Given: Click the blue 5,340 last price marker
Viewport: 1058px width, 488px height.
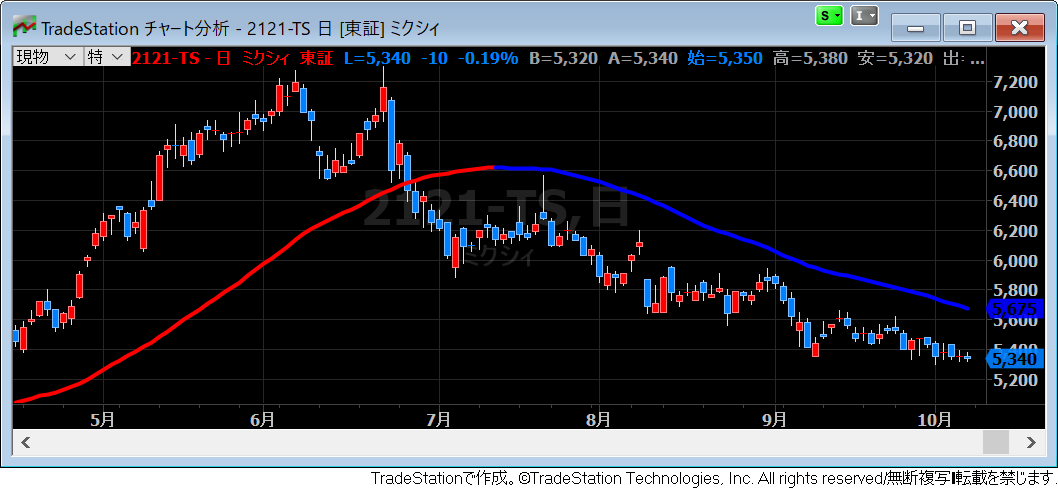Looking at the screenshot, I should [1010, 359].
